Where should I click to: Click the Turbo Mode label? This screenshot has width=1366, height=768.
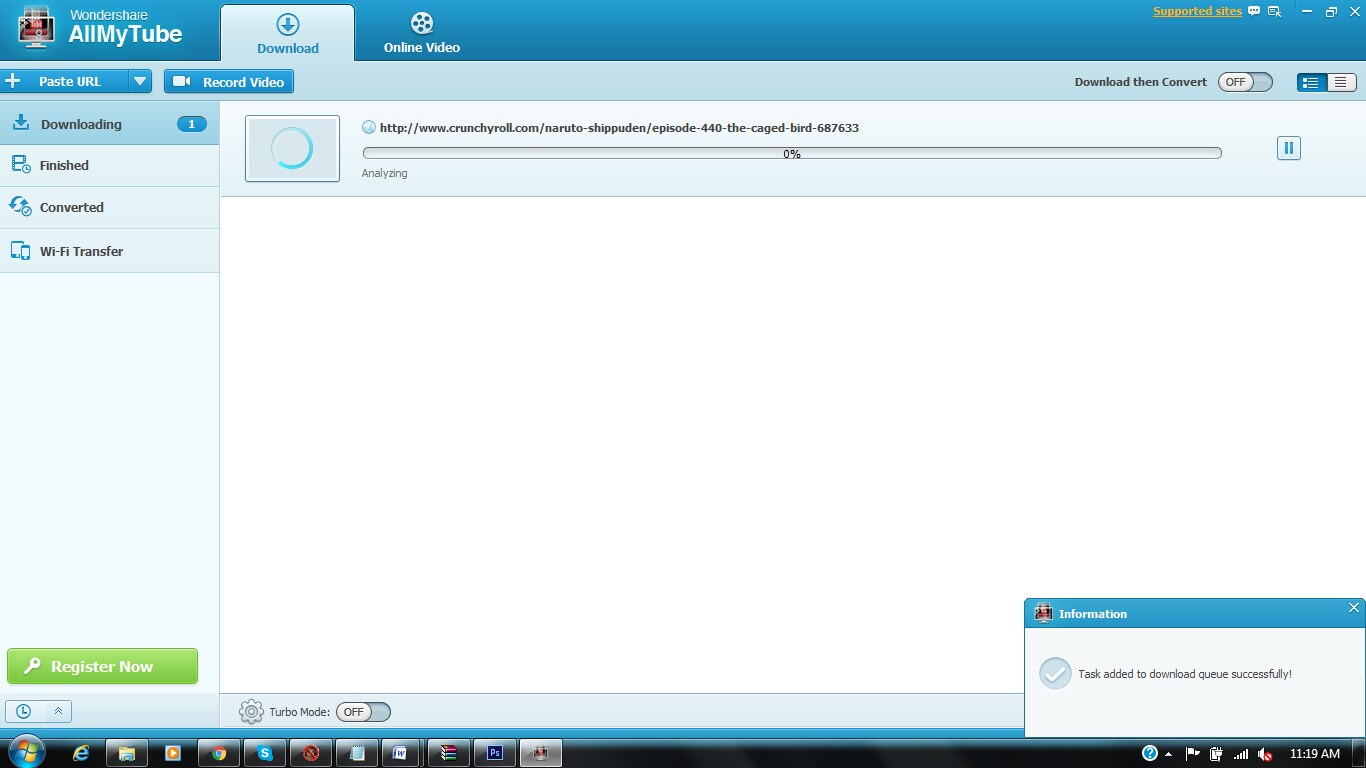point(299,712)
